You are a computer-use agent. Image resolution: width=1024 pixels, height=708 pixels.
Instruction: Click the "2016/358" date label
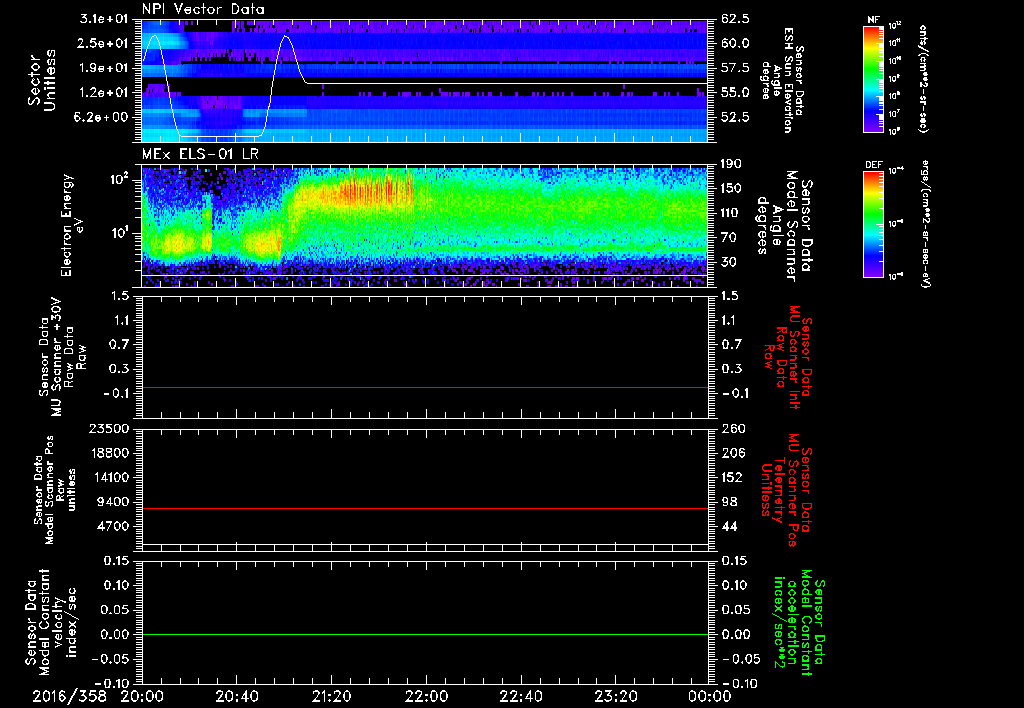point(69,697)
